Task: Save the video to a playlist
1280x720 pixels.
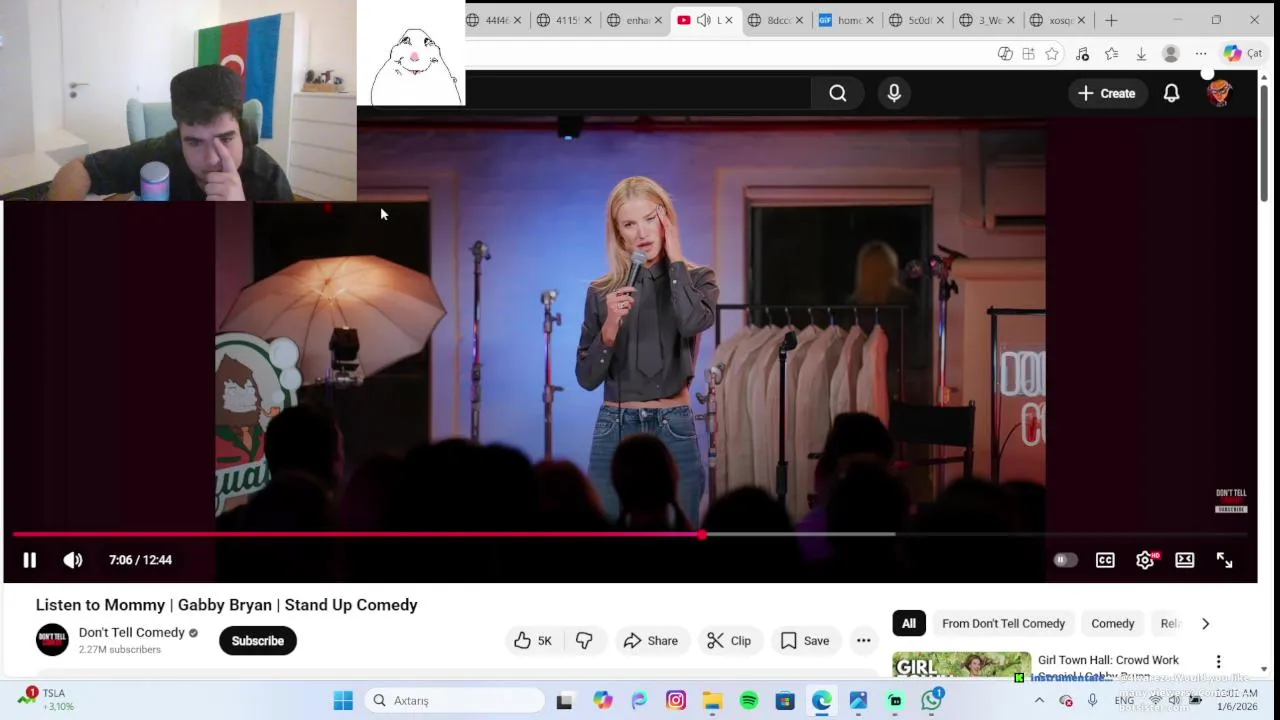Action: [804, 641]
